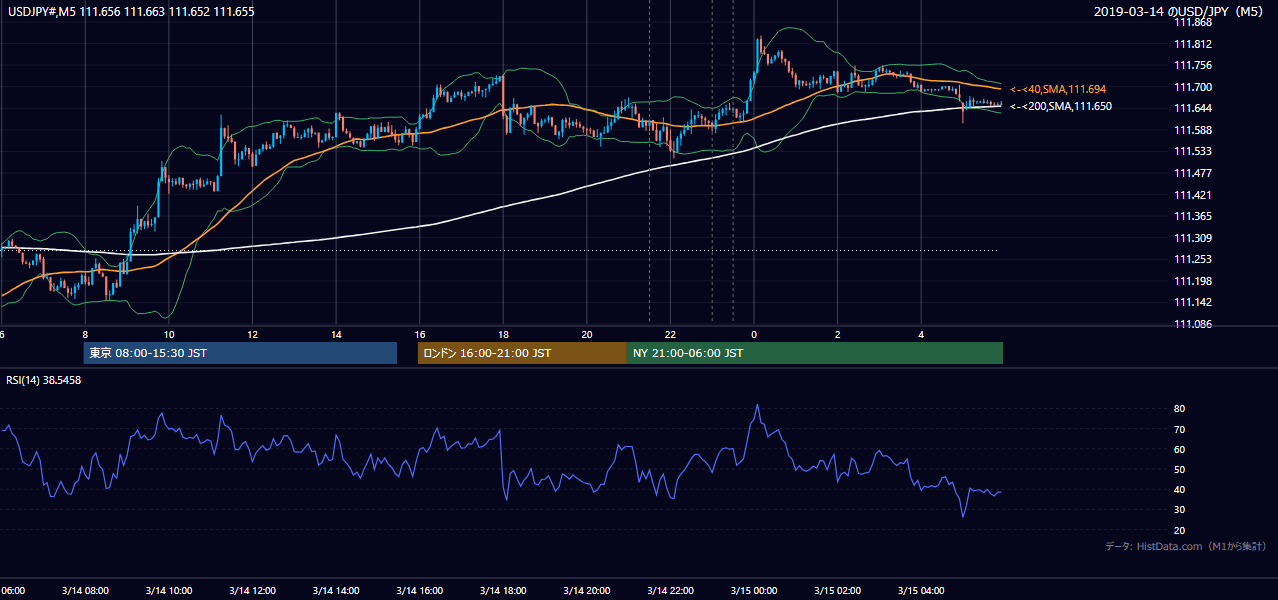
Task: Click price axis label 111.812
Action: pos(1193,44)
